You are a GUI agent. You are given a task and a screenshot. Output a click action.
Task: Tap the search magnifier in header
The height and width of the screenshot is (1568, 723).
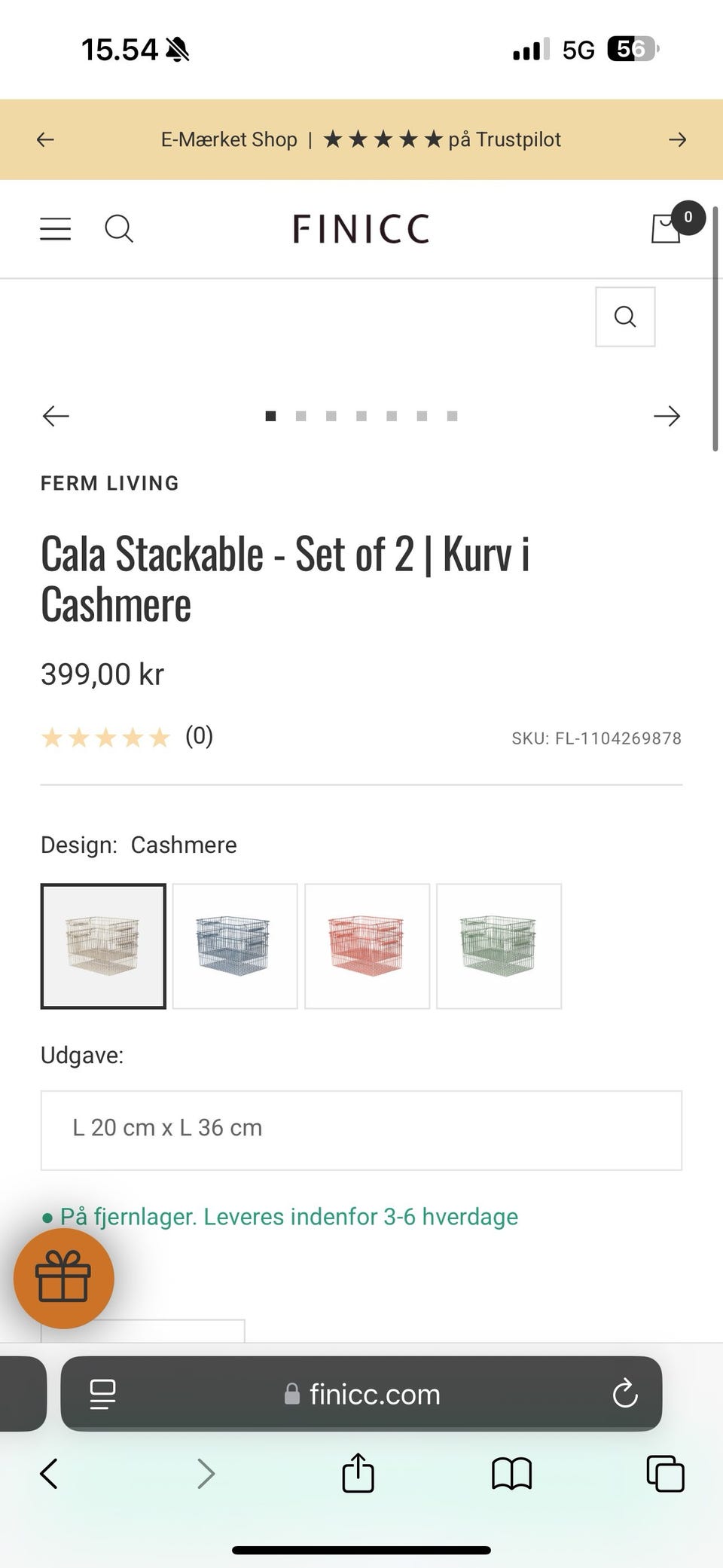(x=118, y=228)
